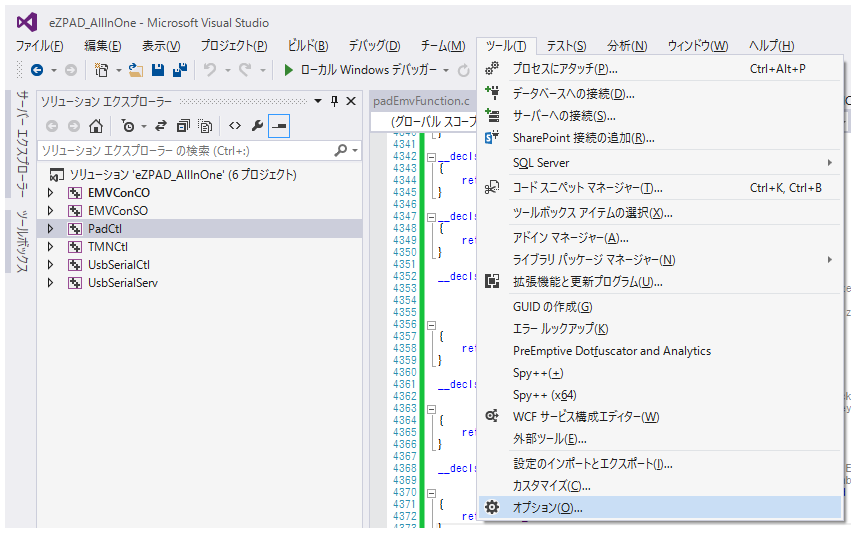
Task: Click the gear icon beside オプション
Action: coord(492,507)
